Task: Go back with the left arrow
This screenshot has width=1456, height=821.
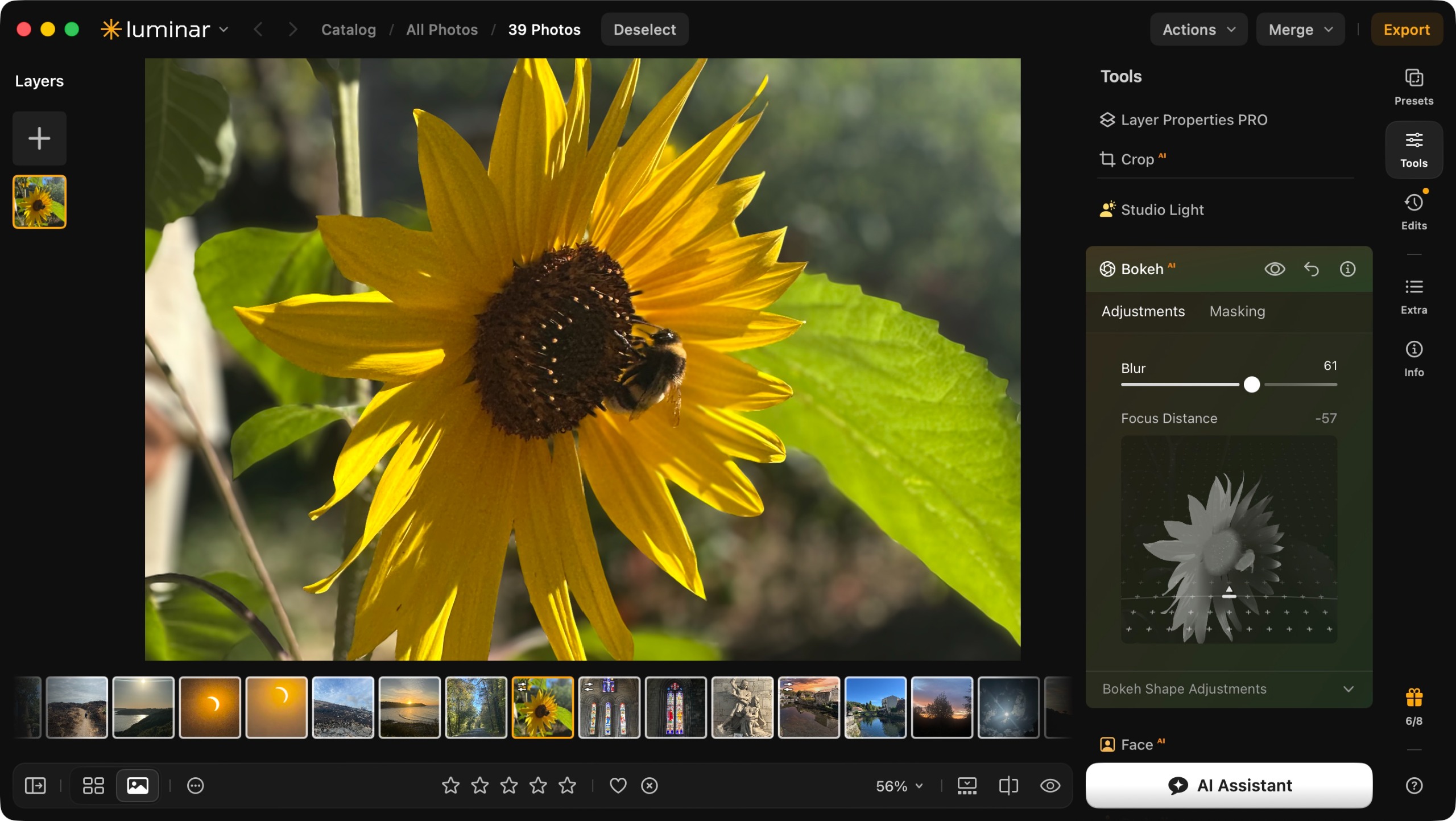Action: (258, 30)
